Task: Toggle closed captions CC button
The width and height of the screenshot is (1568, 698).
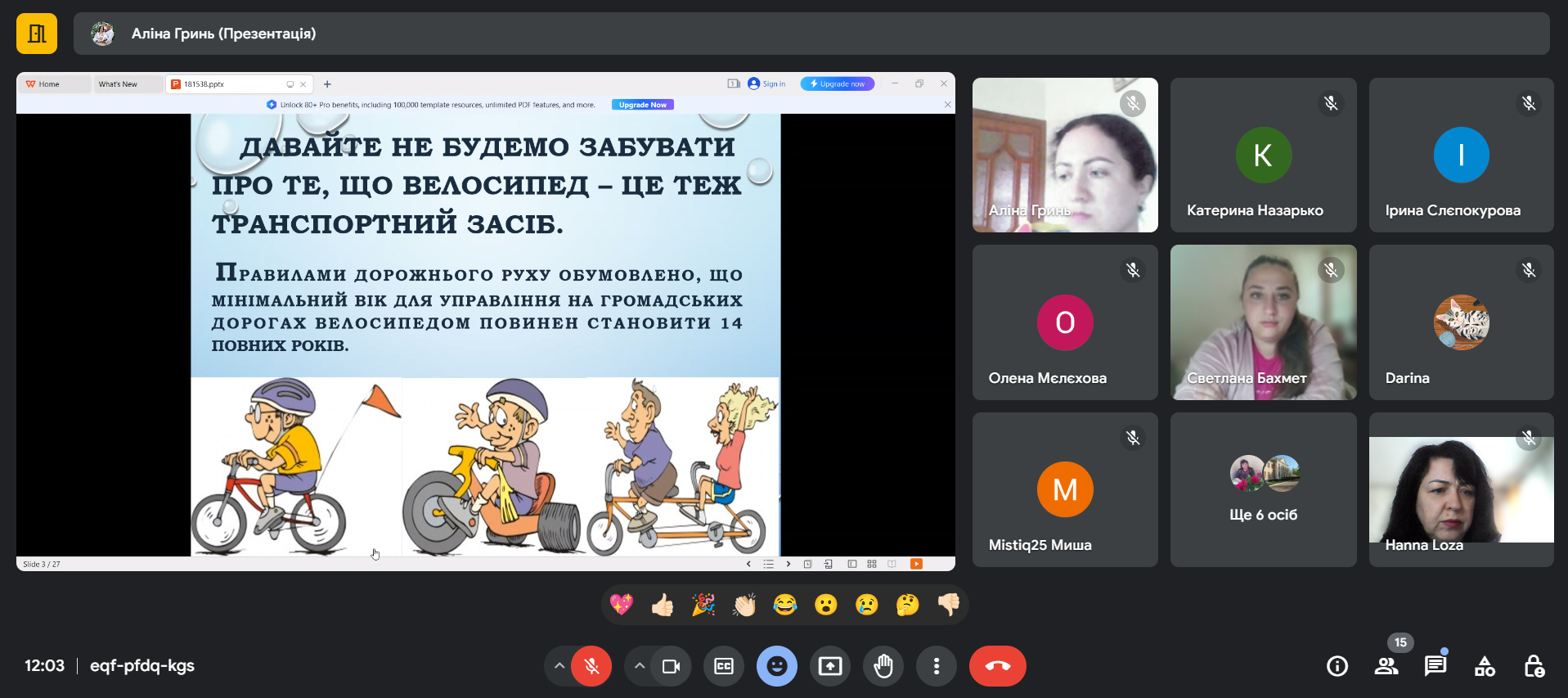Action: click(724, 666)
